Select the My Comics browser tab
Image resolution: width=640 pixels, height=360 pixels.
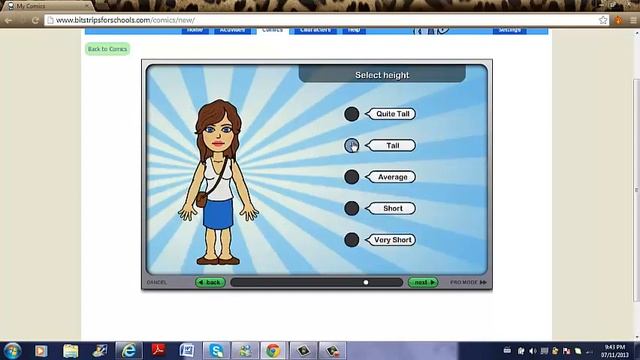coord(47,6)
